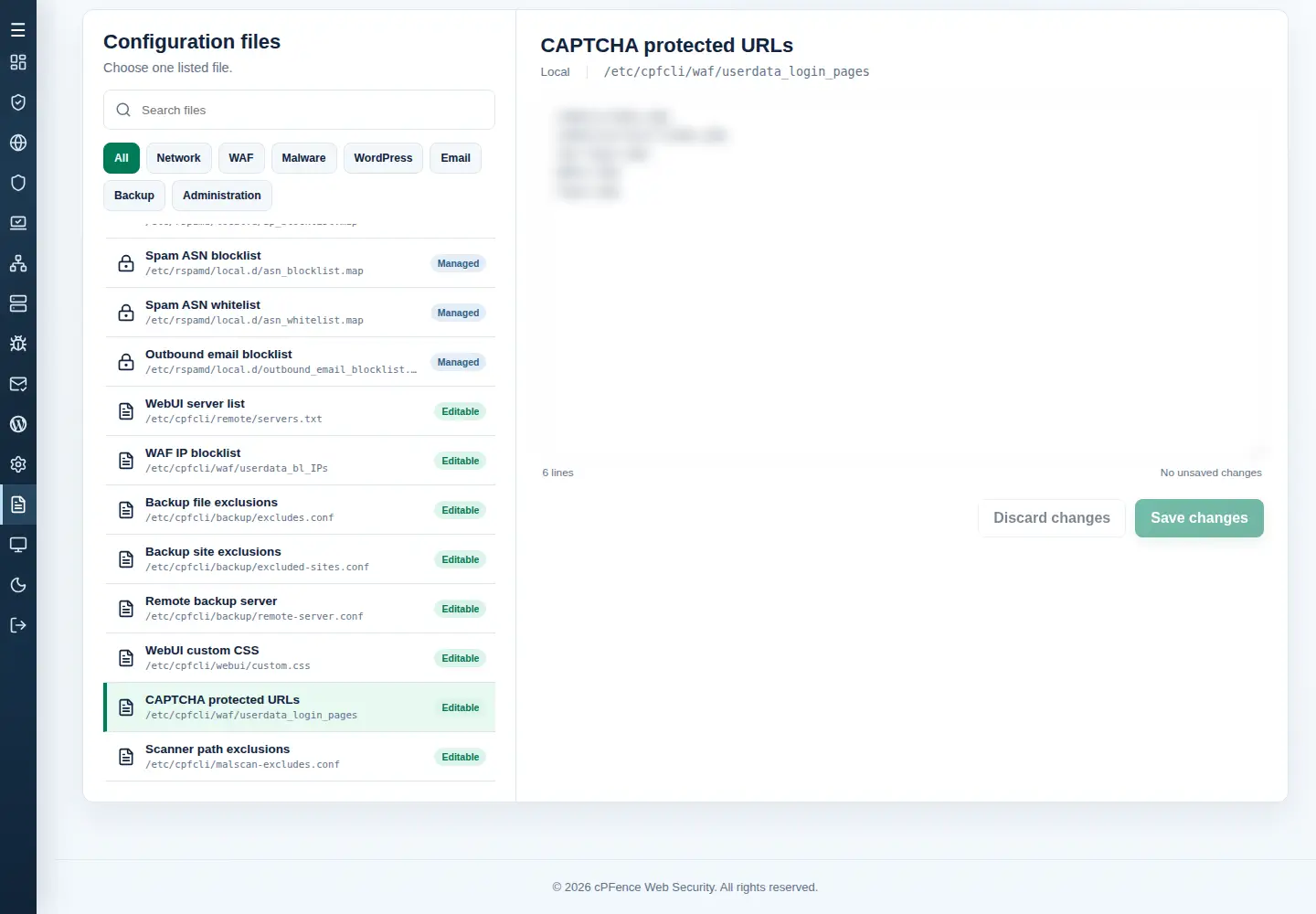This screenshot has height=914, width=1316.
Task: Toggle dark mode moon icon
Action: coord(18,585)
